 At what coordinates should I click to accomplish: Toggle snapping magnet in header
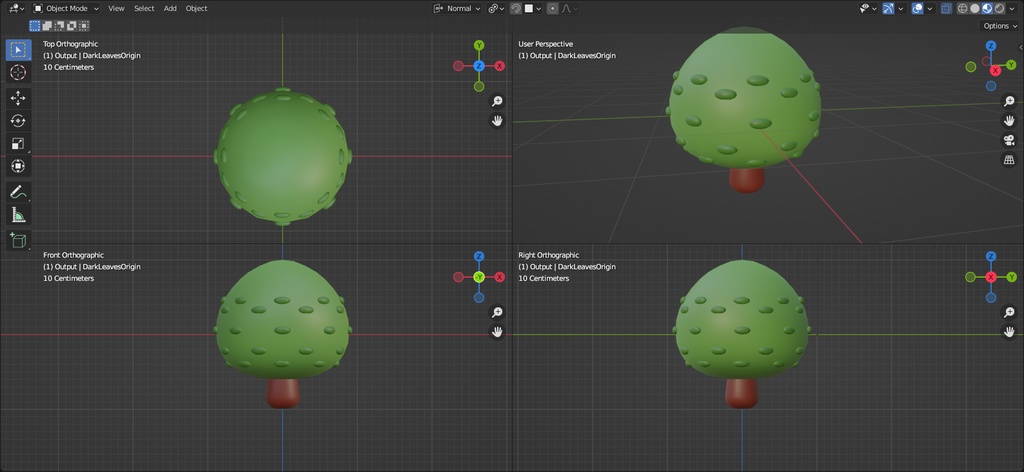516,8
